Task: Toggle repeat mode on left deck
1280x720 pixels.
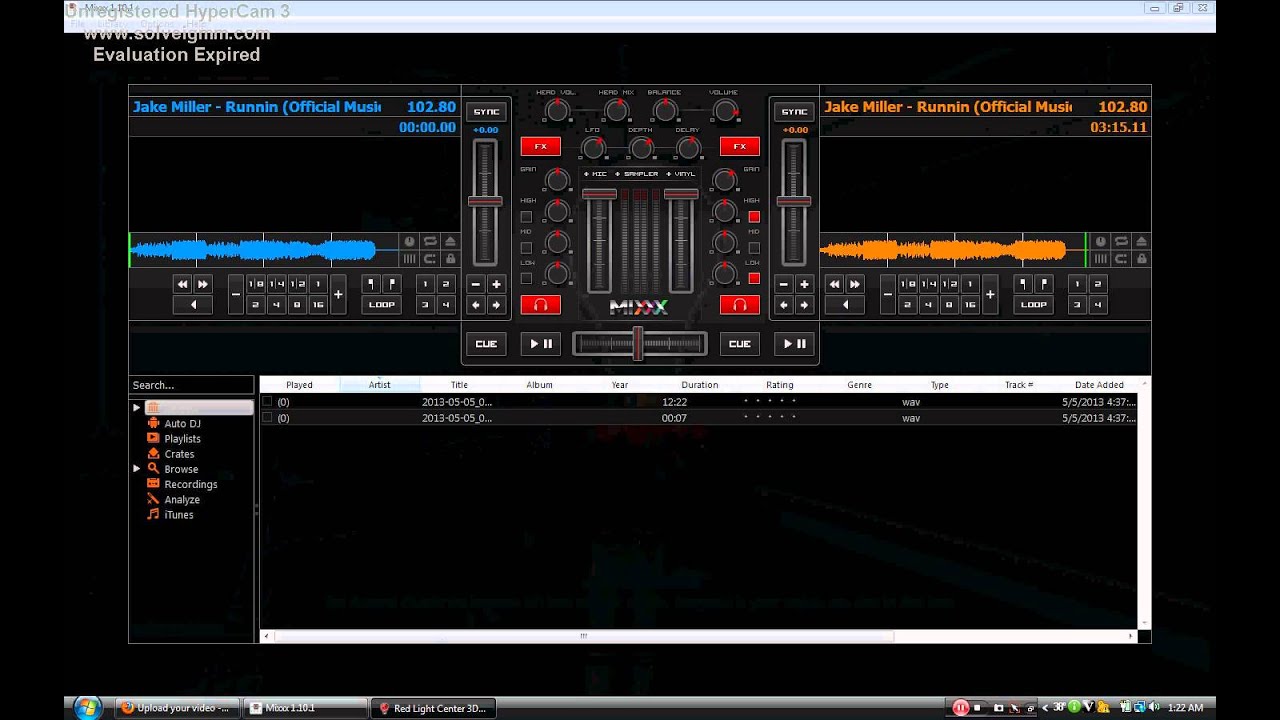Action: pyautogui.click(x=430, y=242)
